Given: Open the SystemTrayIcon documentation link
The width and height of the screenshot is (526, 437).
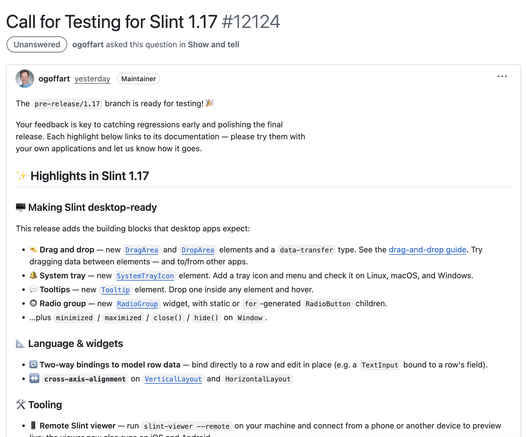Looking at the screenshot, I should (x=145, y=276).
